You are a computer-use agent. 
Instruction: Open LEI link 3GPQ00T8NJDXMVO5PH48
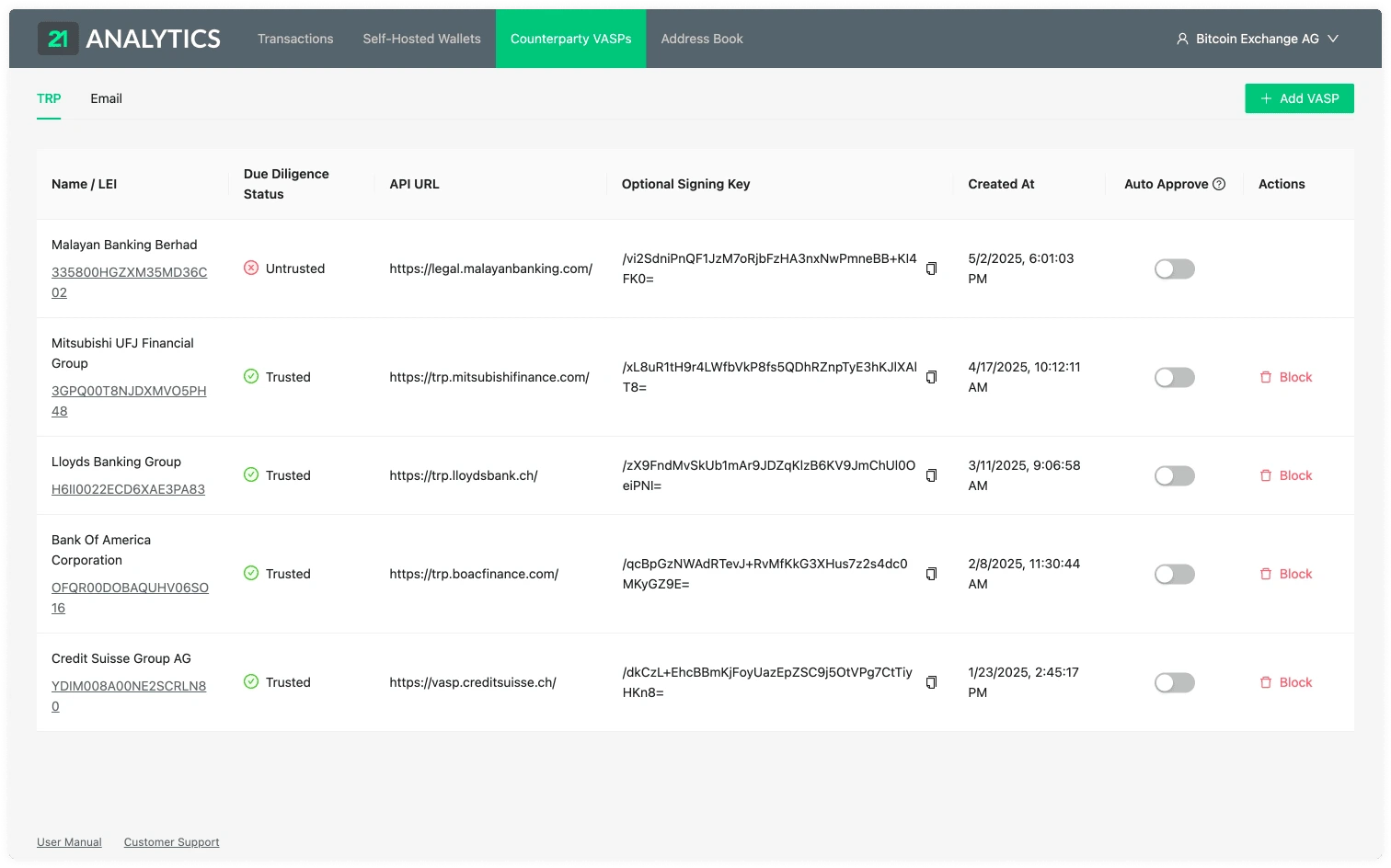click(129, 401)
